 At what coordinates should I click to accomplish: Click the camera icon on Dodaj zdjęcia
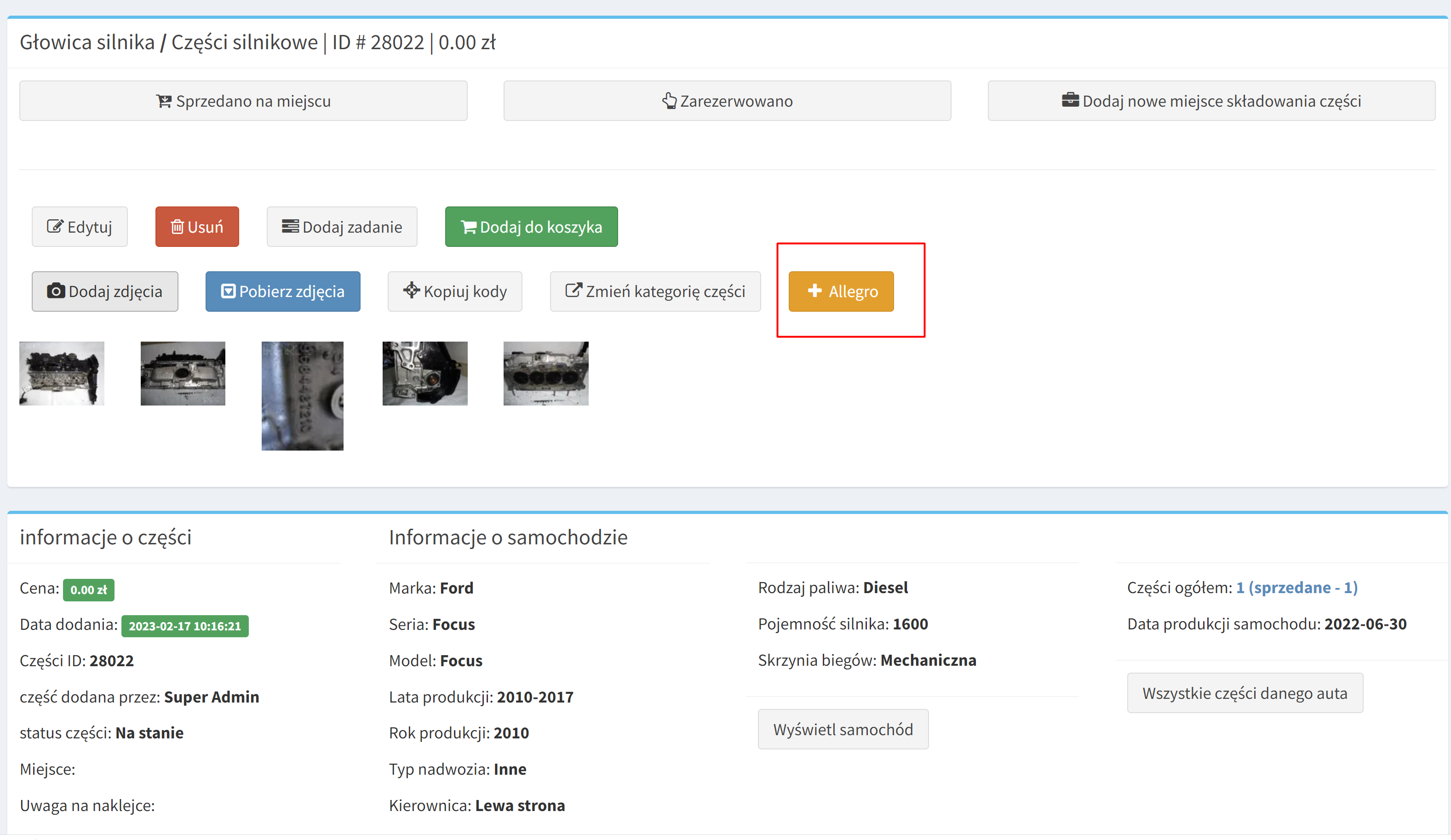click(56, 291)
